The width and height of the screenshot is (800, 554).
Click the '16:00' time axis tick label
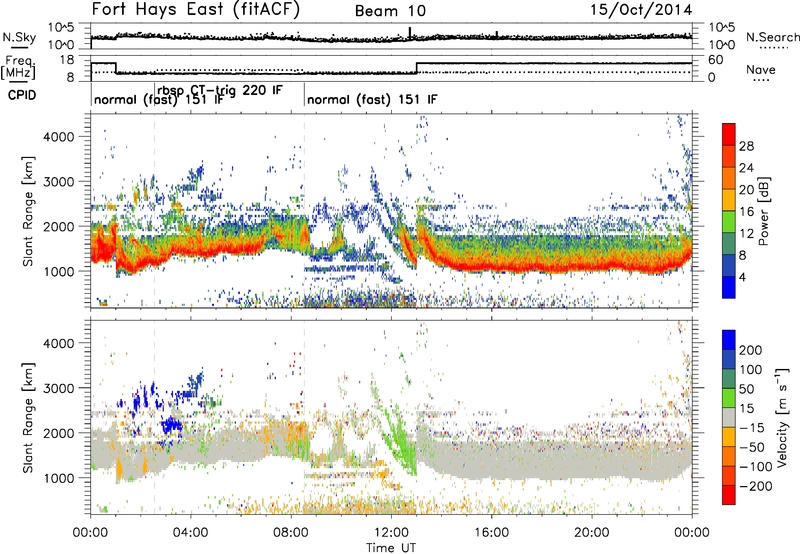click(x=491, y=533)
